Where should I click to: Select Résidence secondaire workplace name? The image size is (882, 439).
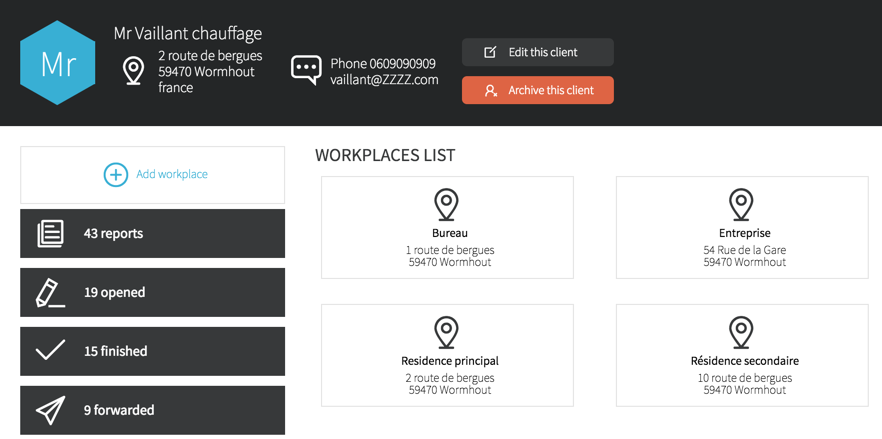pyautogui.click(x=745, y=361)
